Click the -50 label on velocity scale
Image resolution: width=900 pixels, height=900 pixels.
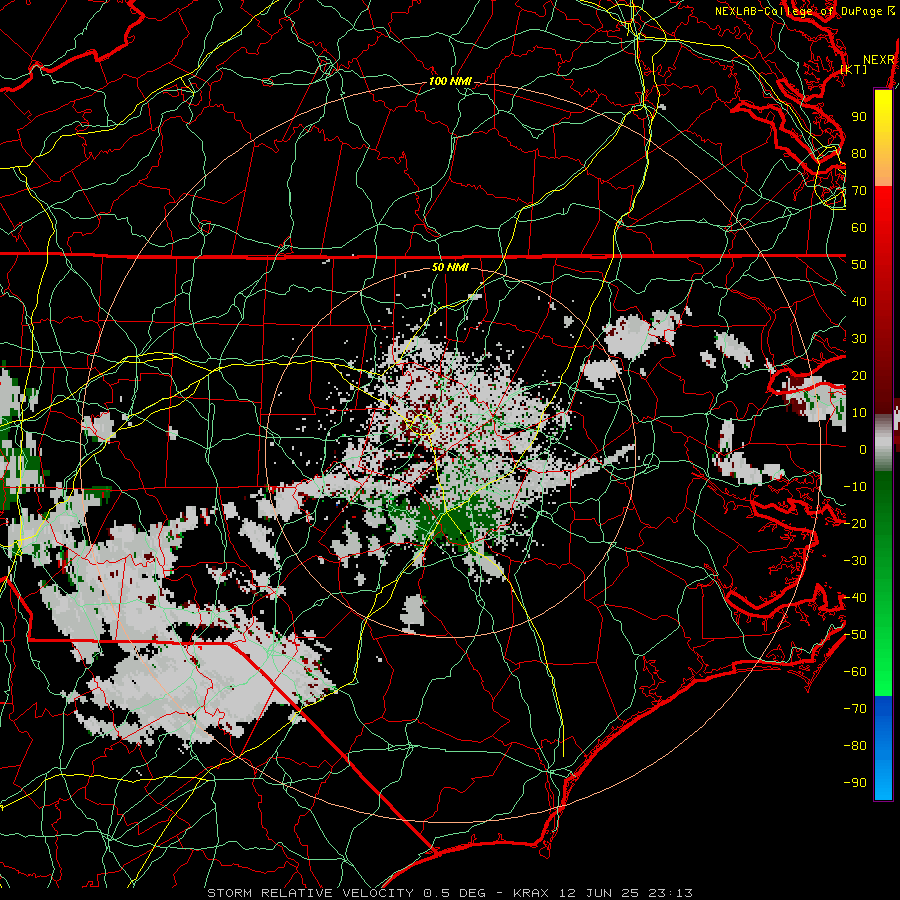[x=855, y=635]
